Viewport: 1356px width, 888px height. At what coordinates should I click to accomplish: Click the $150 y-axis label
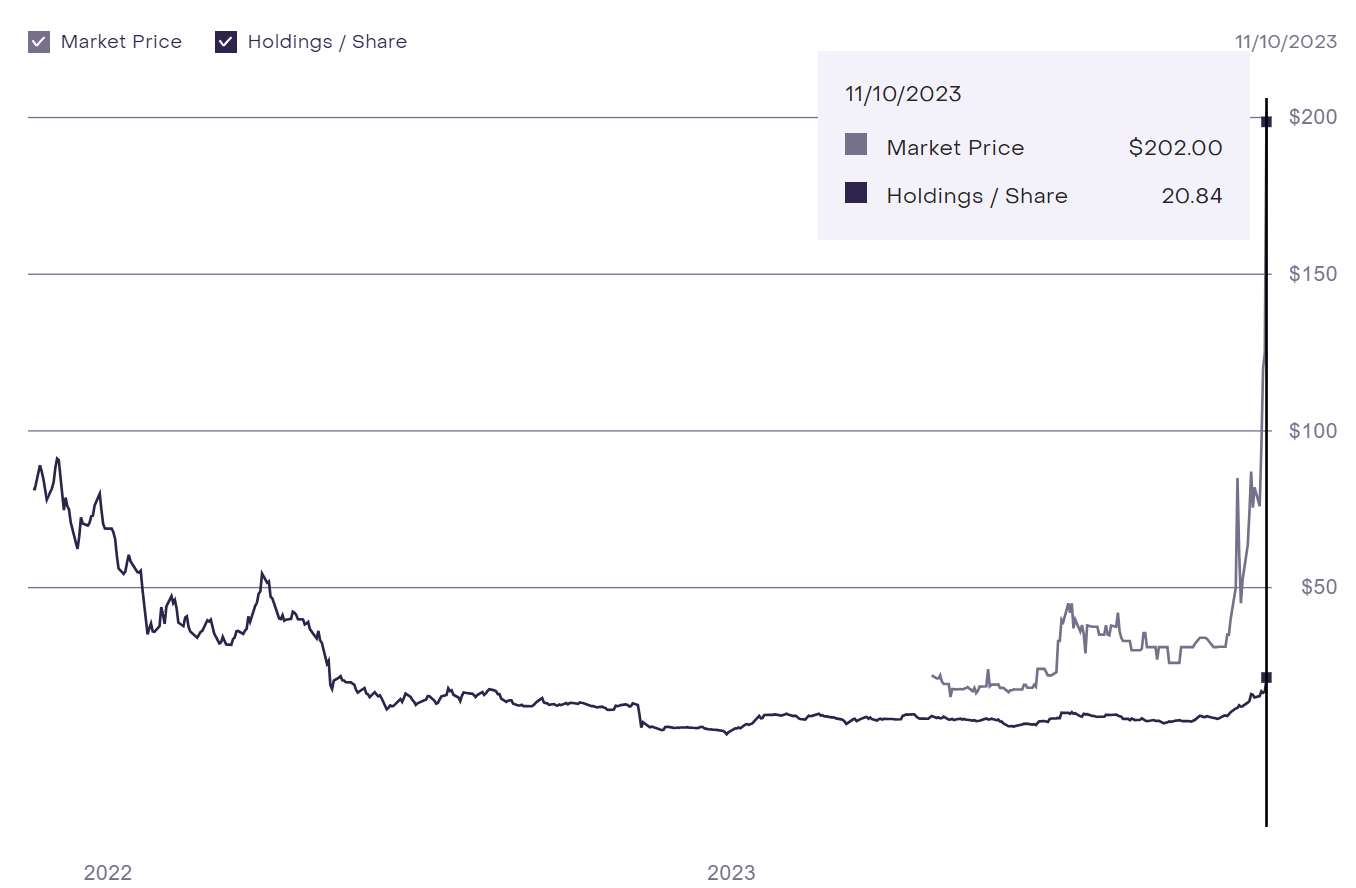[x=1313, y=274]
